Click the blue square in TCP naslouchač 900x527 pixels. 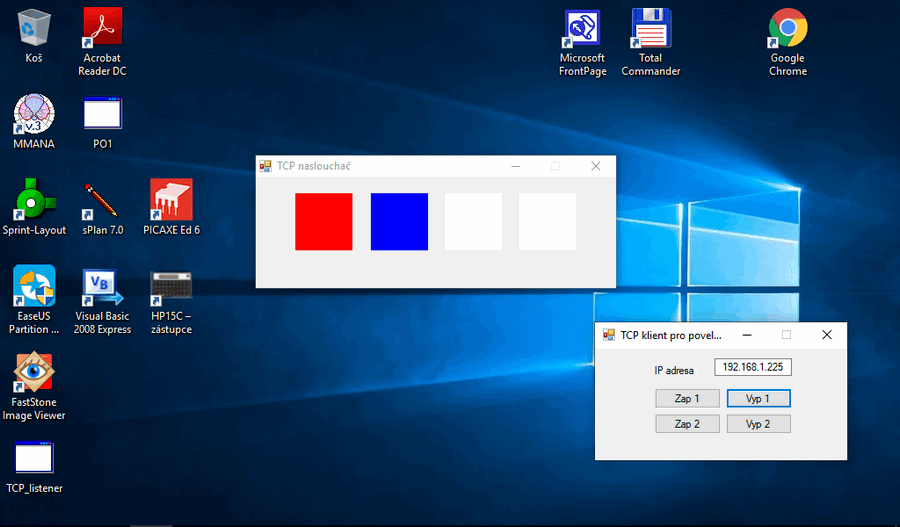pos(399,222)
